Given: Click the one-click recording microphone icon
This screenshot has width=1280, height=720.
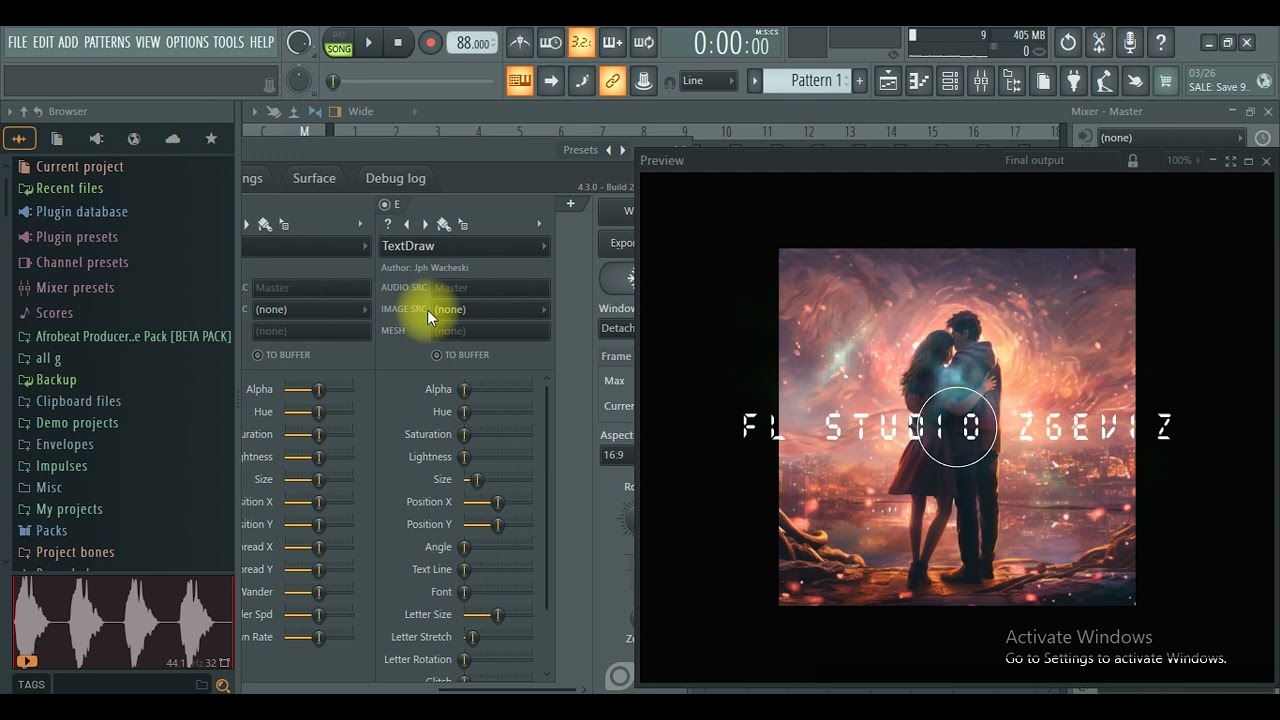Looking at the screenshot, I should coord(1130,42).
